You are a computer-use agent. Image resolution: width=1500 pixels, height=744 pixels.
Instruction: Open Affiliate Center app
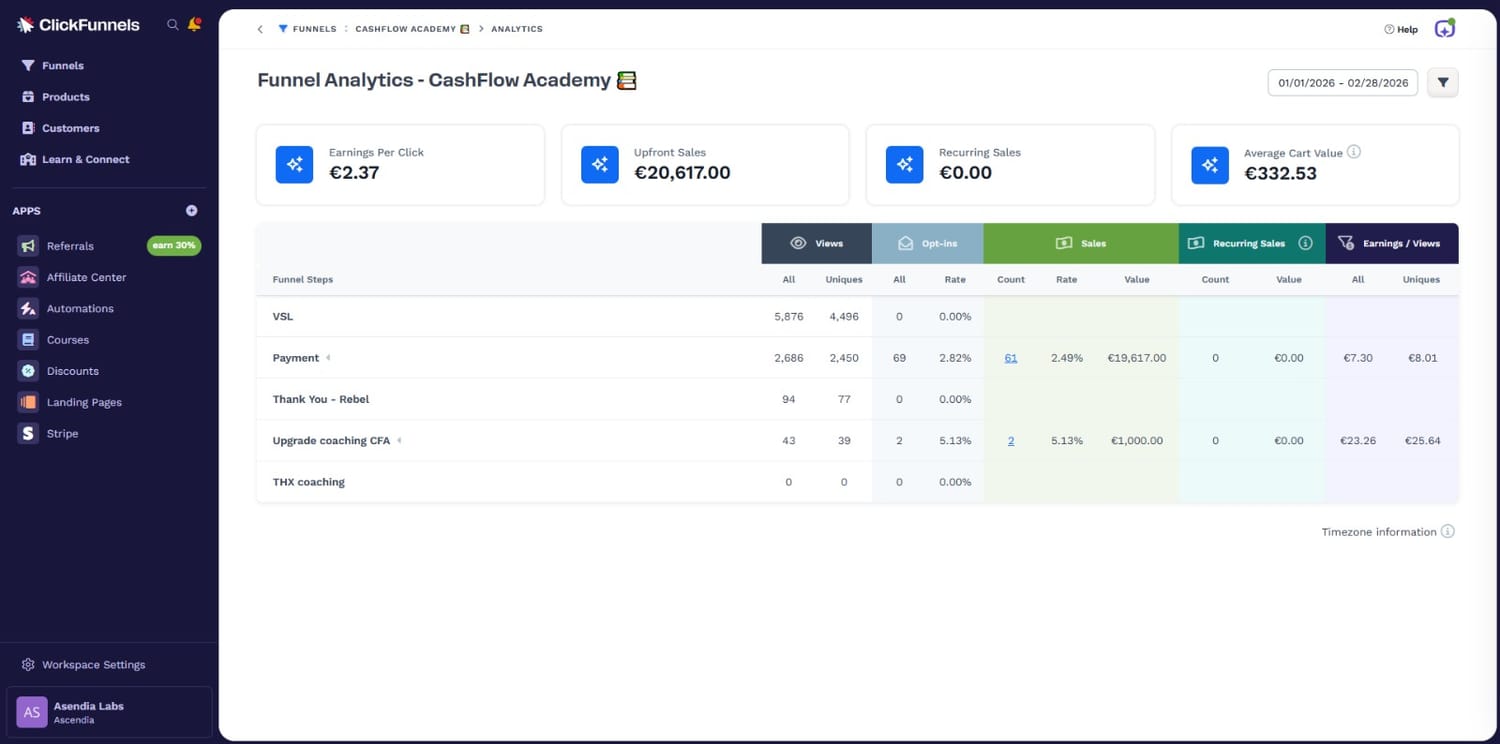click(86, 277)
